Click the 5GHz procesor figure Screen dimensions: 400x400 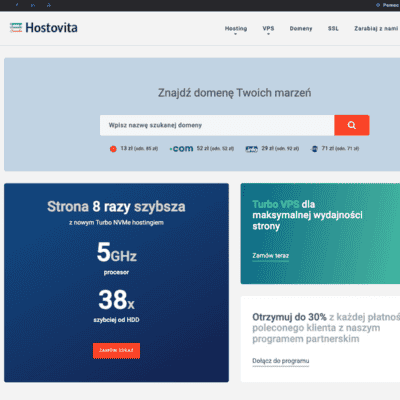[x=116, y=258]
